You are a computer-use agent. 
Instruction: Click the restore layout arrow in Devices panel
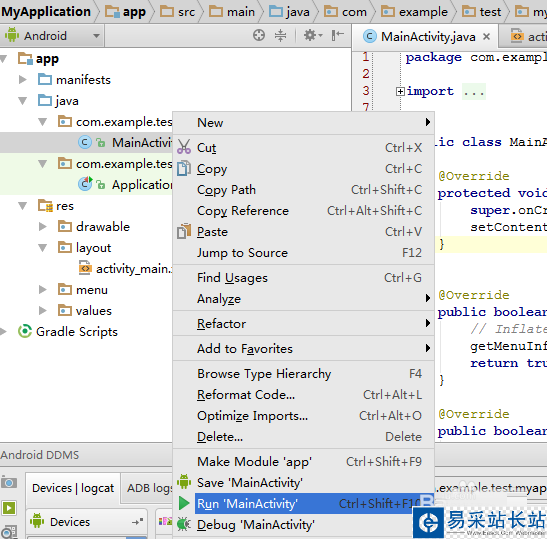137,522
